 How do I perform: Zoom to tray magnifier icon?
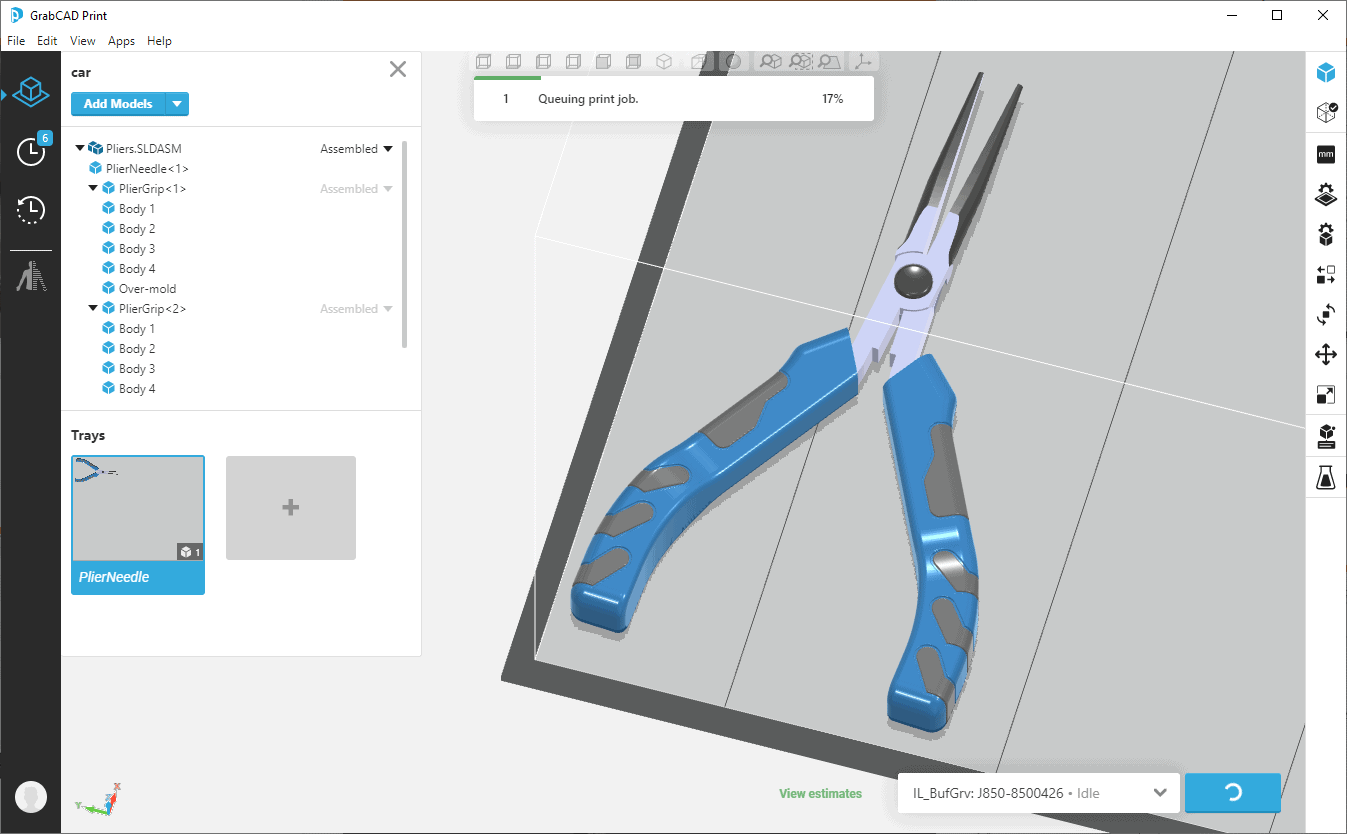pos(831,62)
